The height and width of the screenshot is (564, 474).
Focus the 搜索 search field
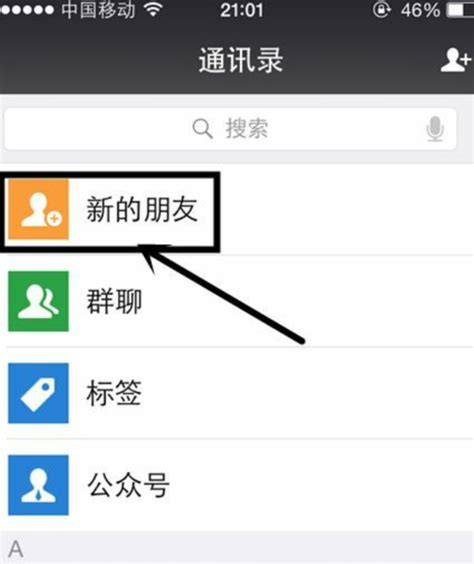230,129
